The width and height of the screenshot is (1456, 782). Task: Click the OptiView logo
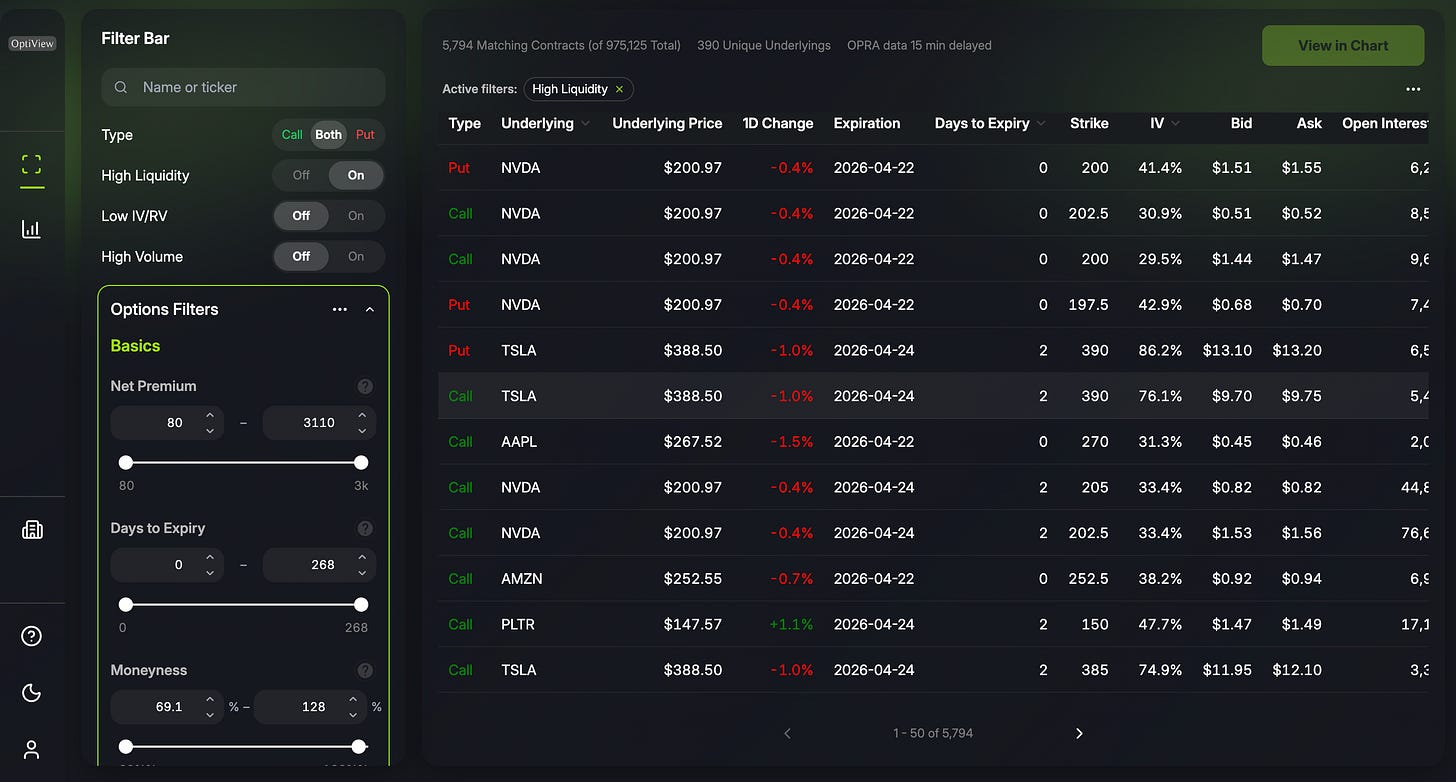(32, 44)
